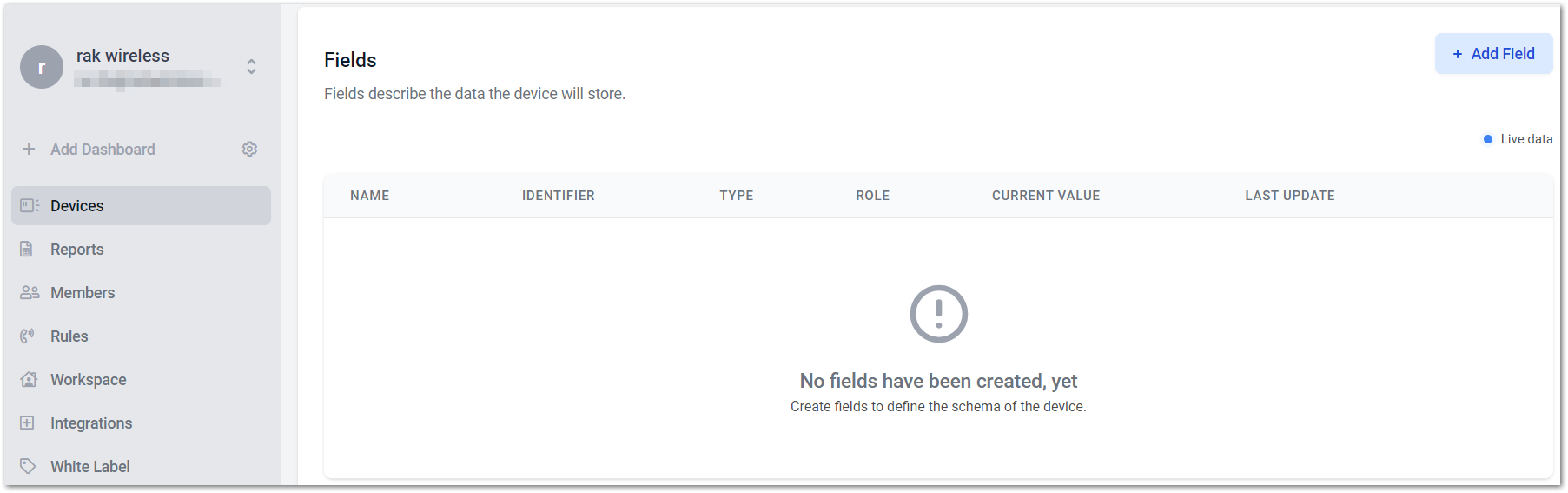Sort by the NAME column header
Image resolution: width=1568 pixels, height=493 pixels.
(x=370, y=196)
